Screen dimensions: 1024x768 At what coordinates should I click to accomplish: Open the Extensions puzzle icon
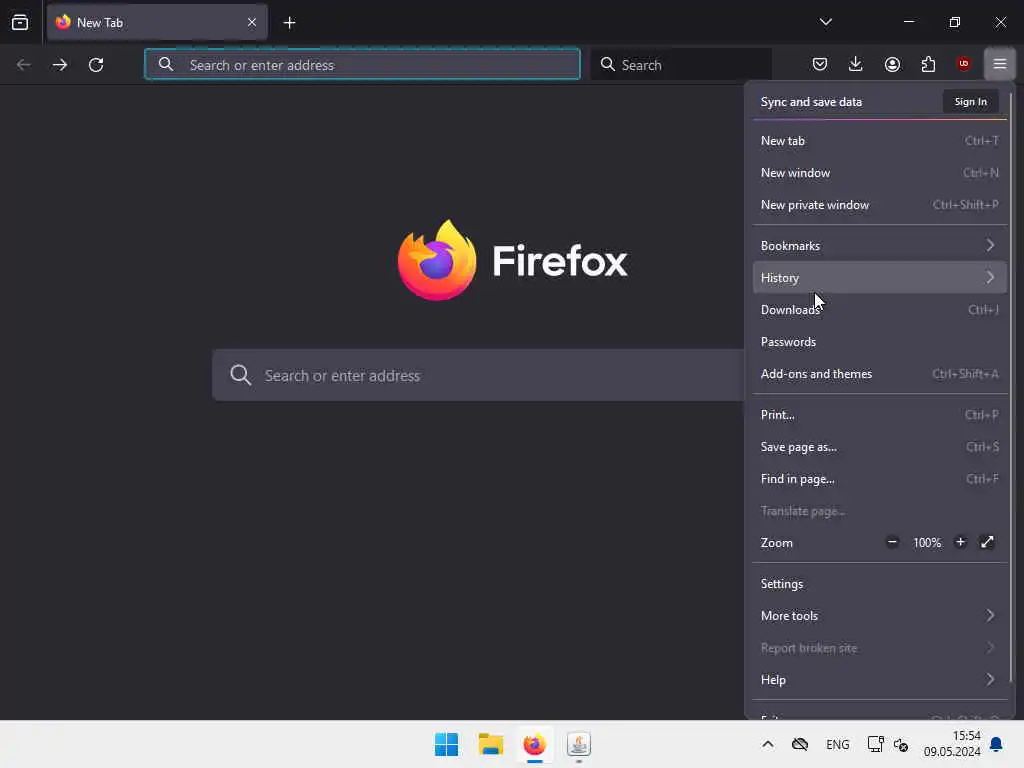928,64
